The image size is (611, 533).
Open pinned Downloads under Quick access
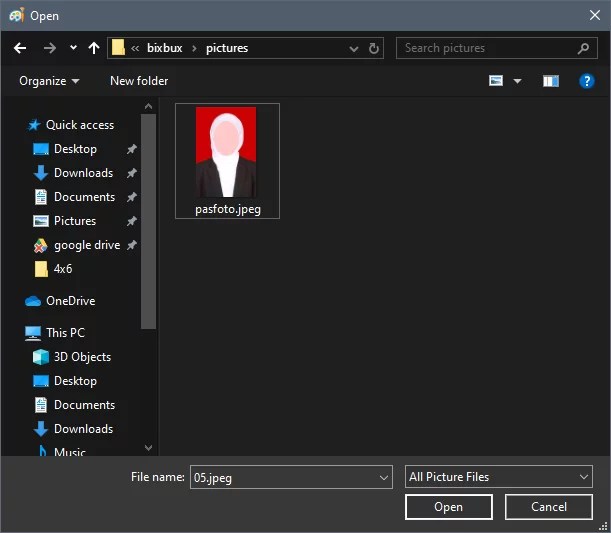pos(83,173)
